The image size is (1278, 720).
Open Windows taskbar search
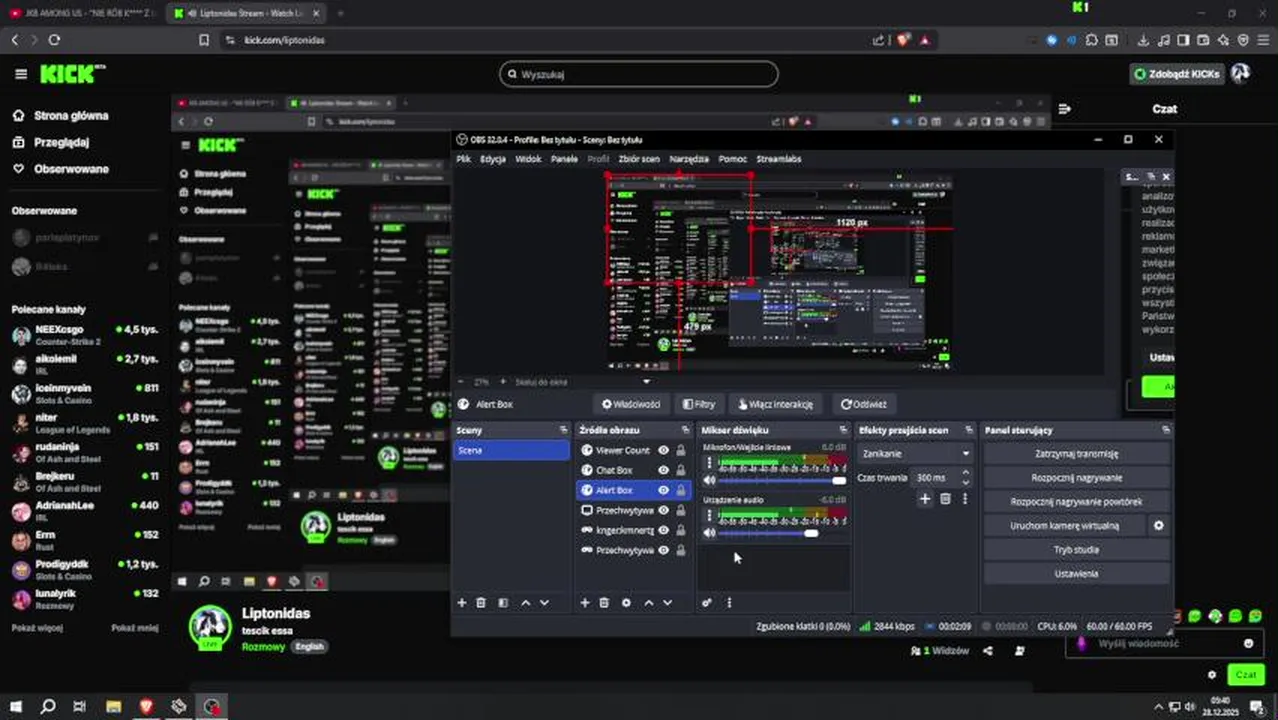click(47, 706)
